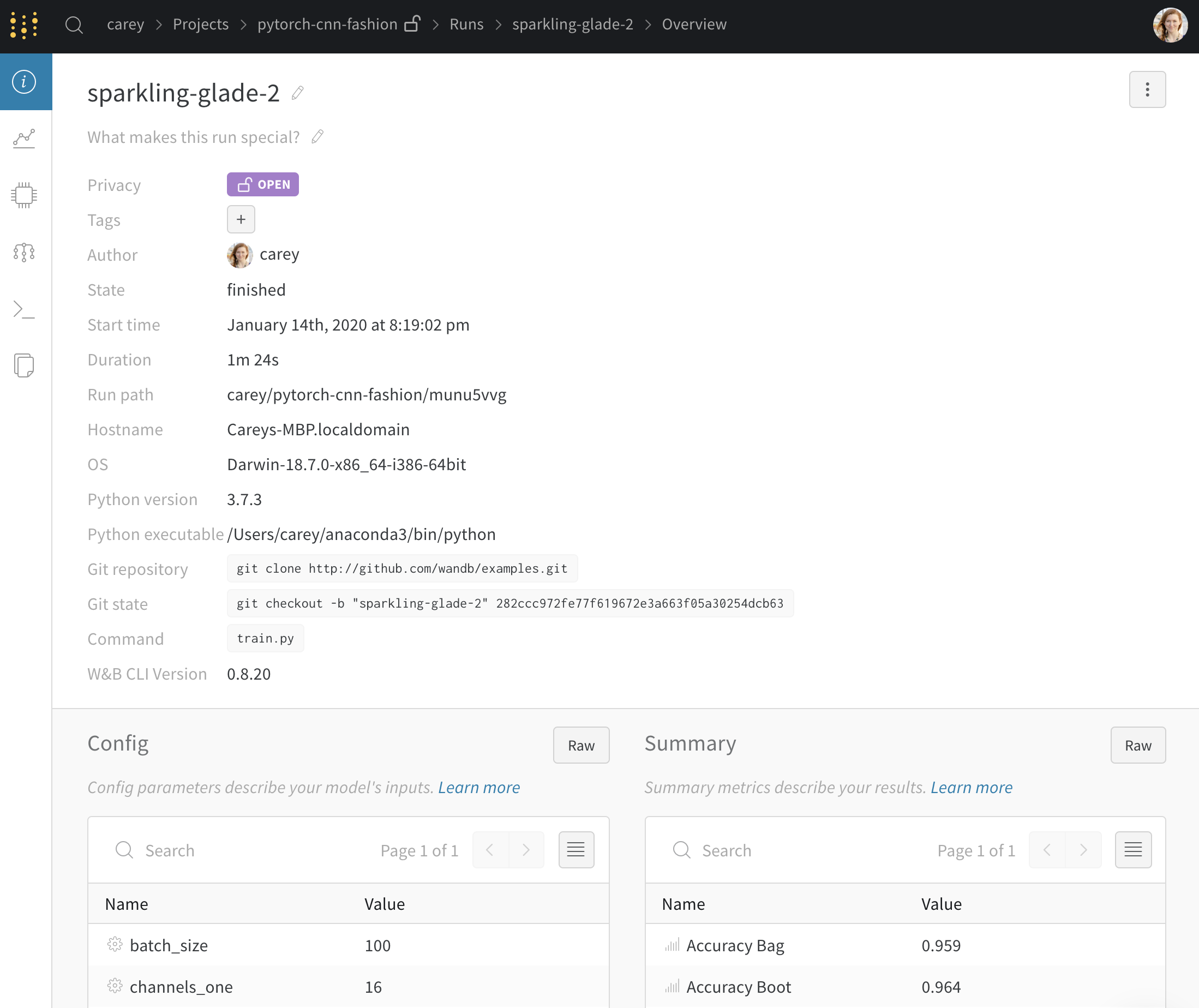Image resolution: width=1199 pixels, height=1008 pixels.
Task: Open the System chip icon tab
Action: point(24,195)
